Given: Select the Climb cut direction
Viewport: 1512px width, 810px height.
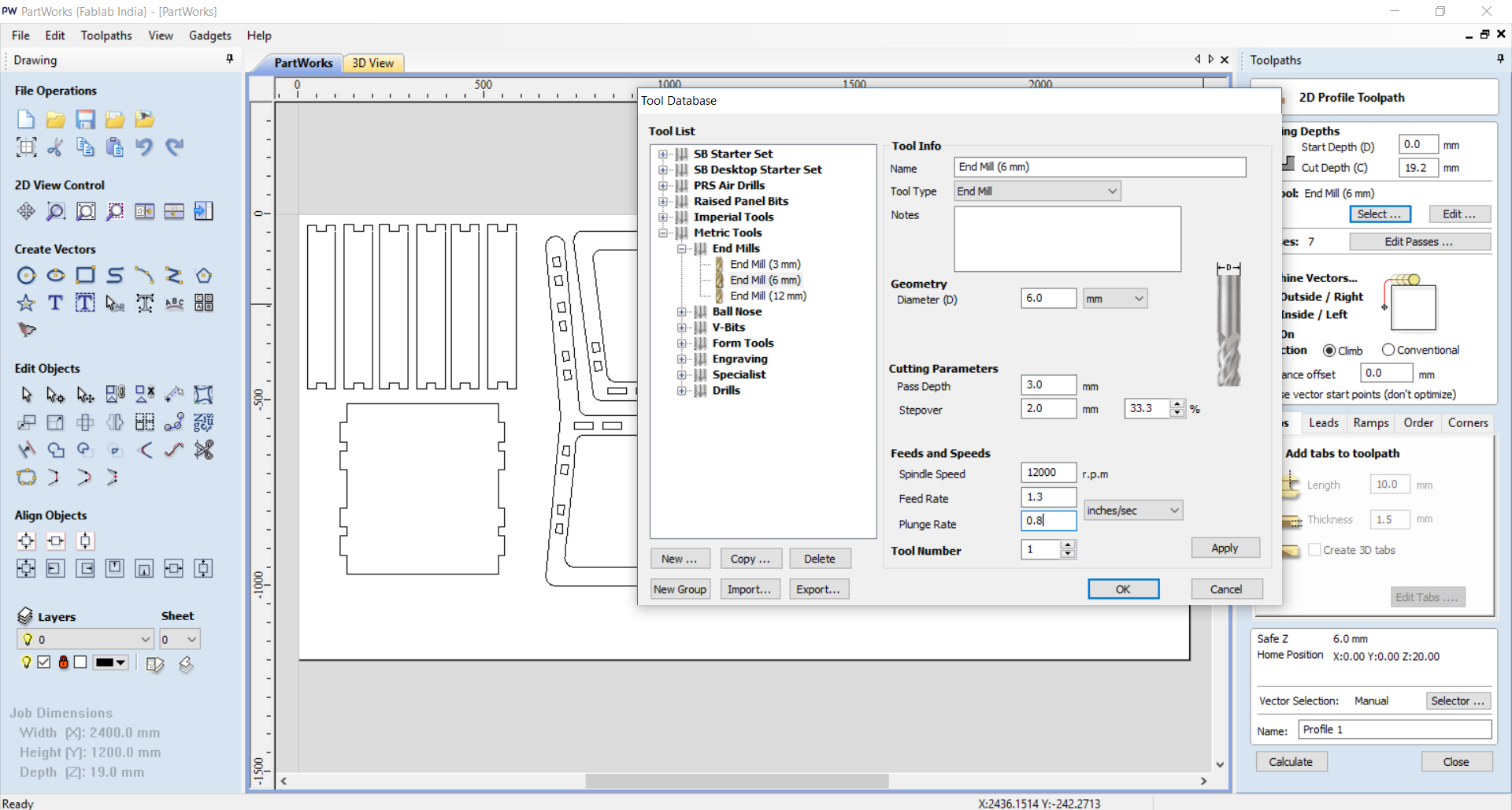Looking at the screenshot, I should click(1329, 351).
